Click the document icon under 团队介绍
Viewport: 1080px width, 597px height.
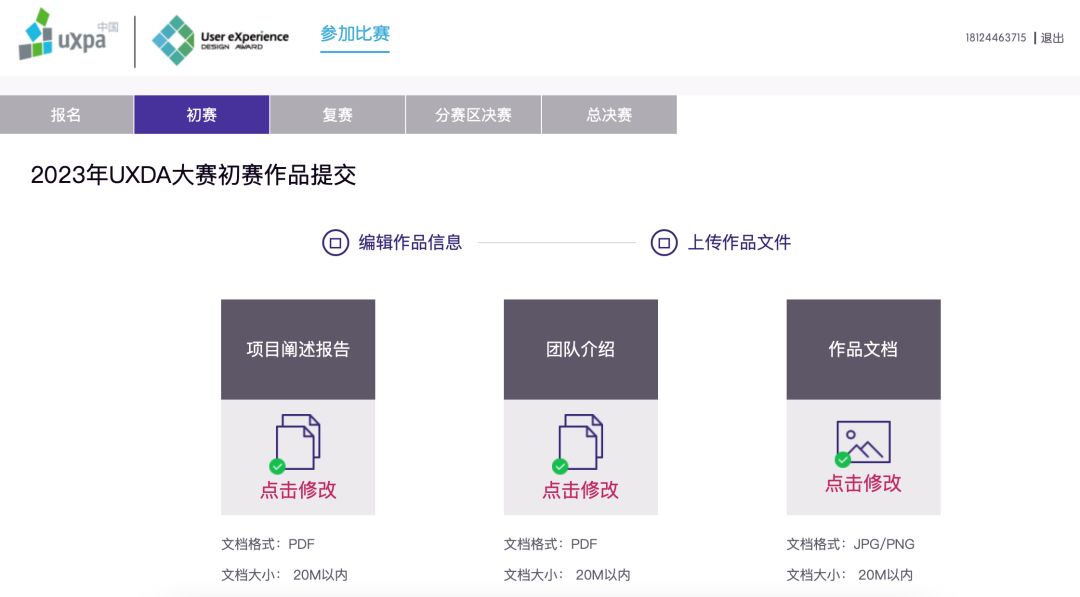[580, 440]
